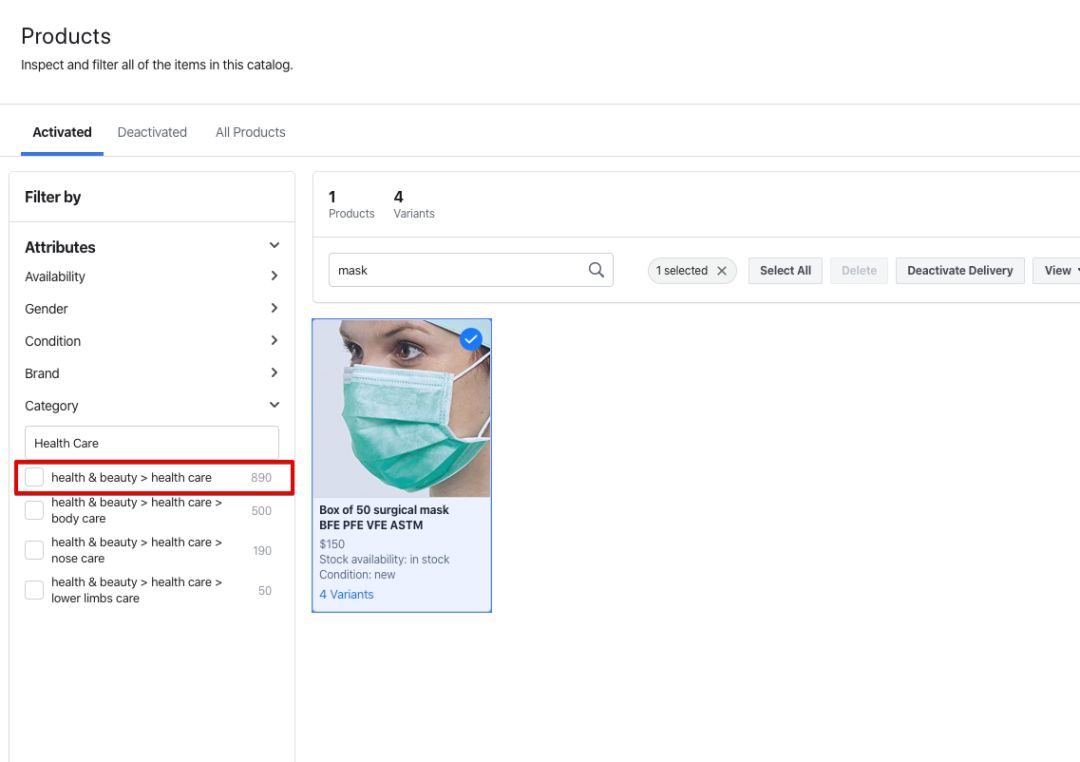The width and height of the screenshot is (1080, 762).
Task: Open the View dropdown
Action: (1057, 271)
